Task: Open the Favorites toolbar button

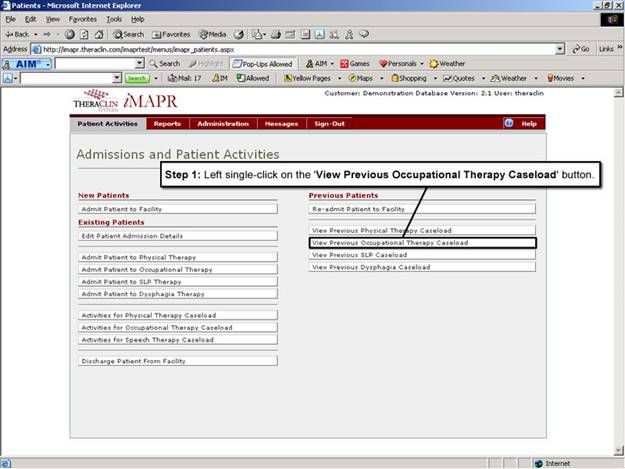Action: click(x=170, y=34)
